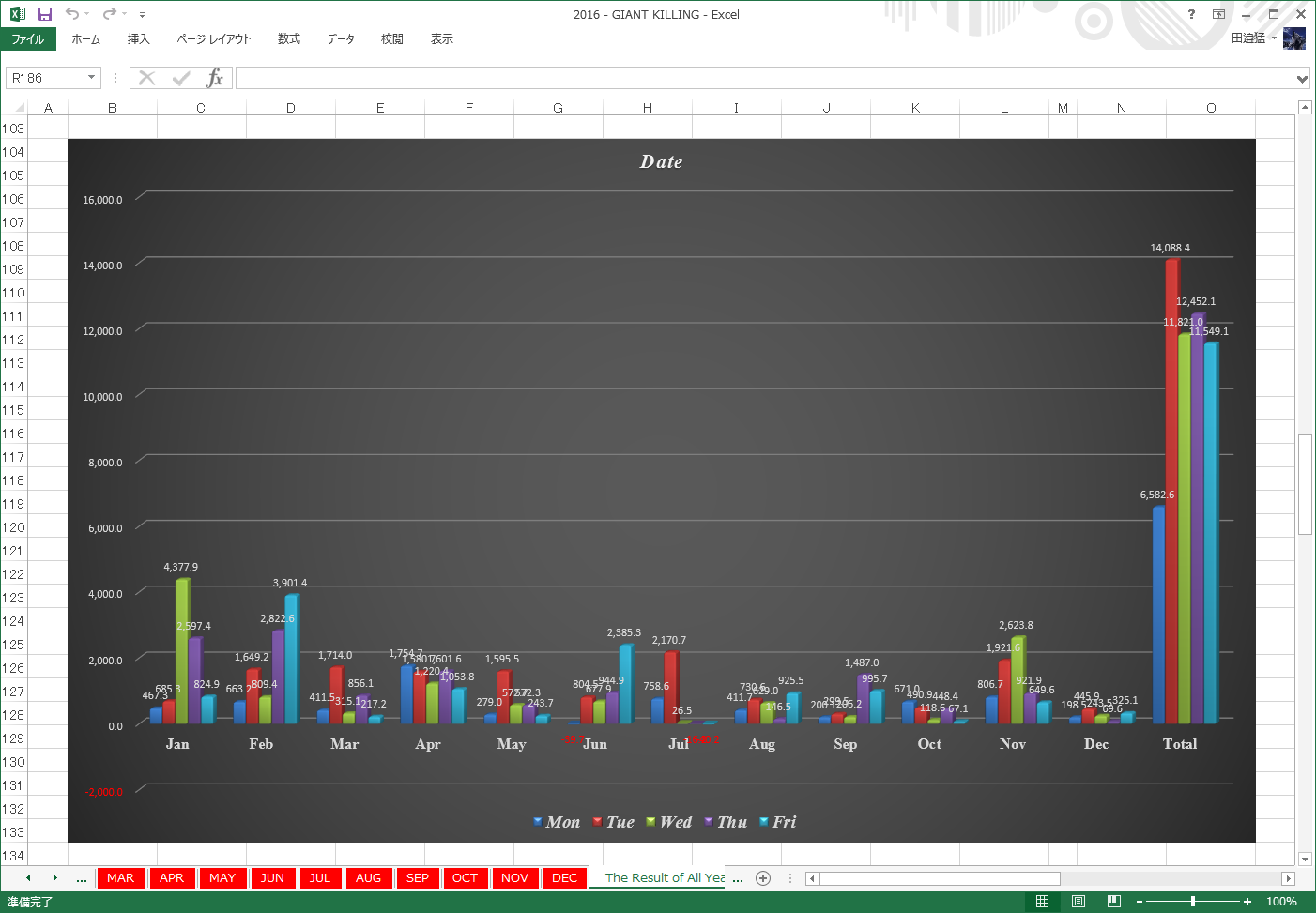
Task: Click the Insert Function fx icon
Action: 215,78
